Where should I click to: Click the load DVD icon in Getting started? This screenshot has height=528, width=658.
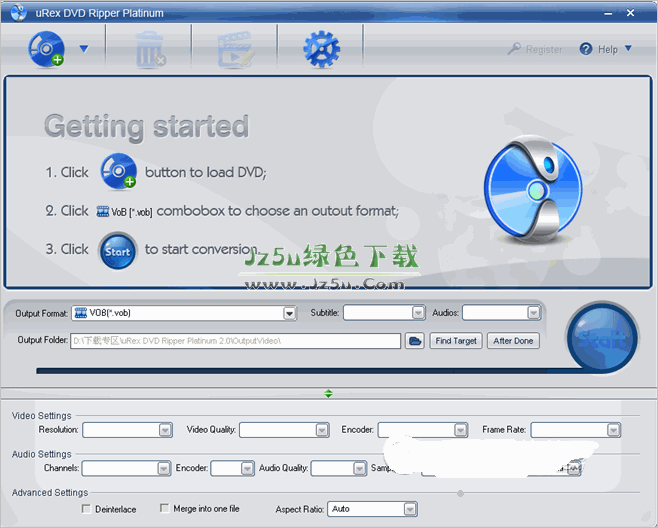point(118,171)
